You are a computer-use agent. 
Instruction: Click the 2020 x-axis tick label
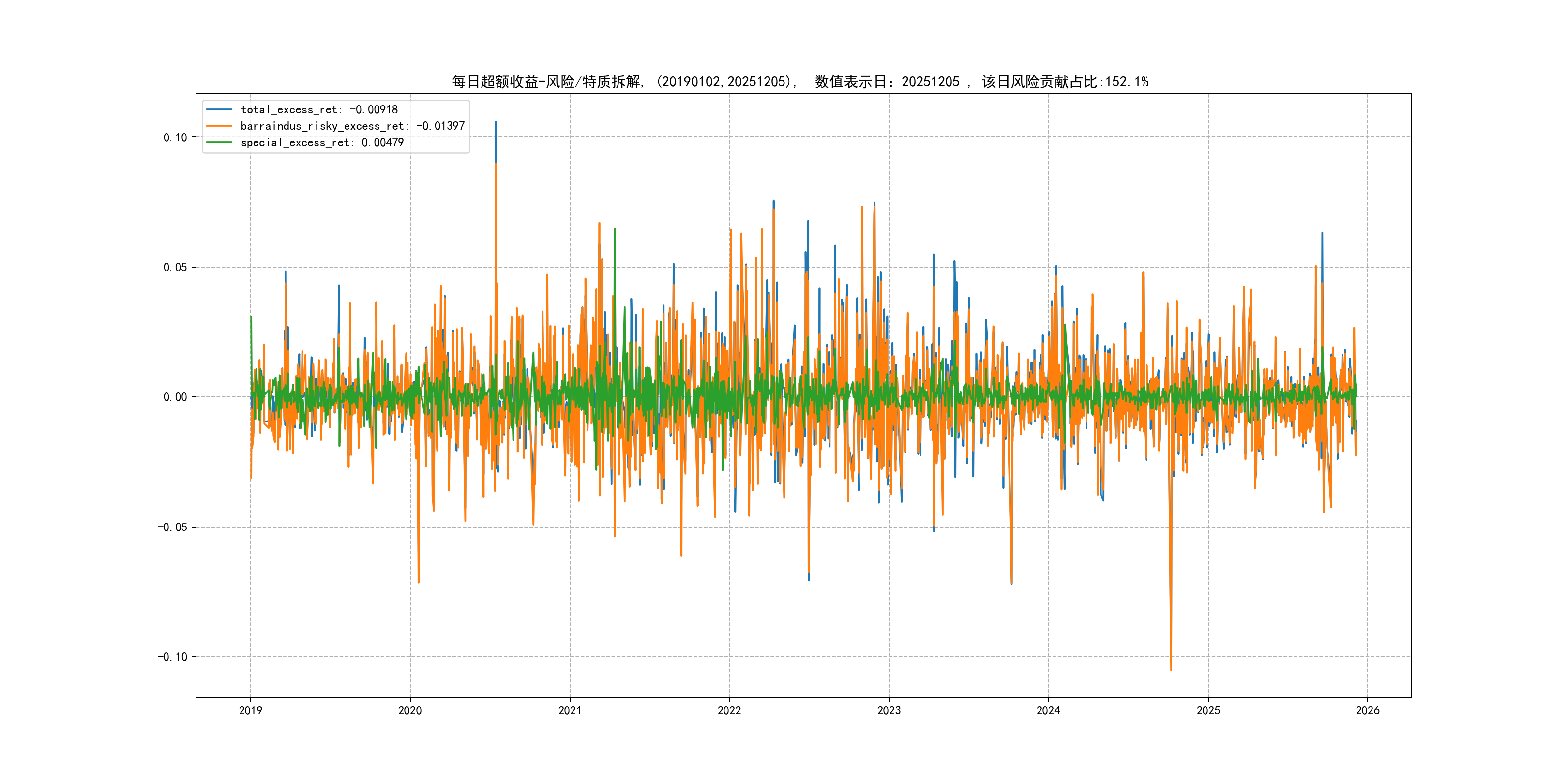click(x=409, y=710)
